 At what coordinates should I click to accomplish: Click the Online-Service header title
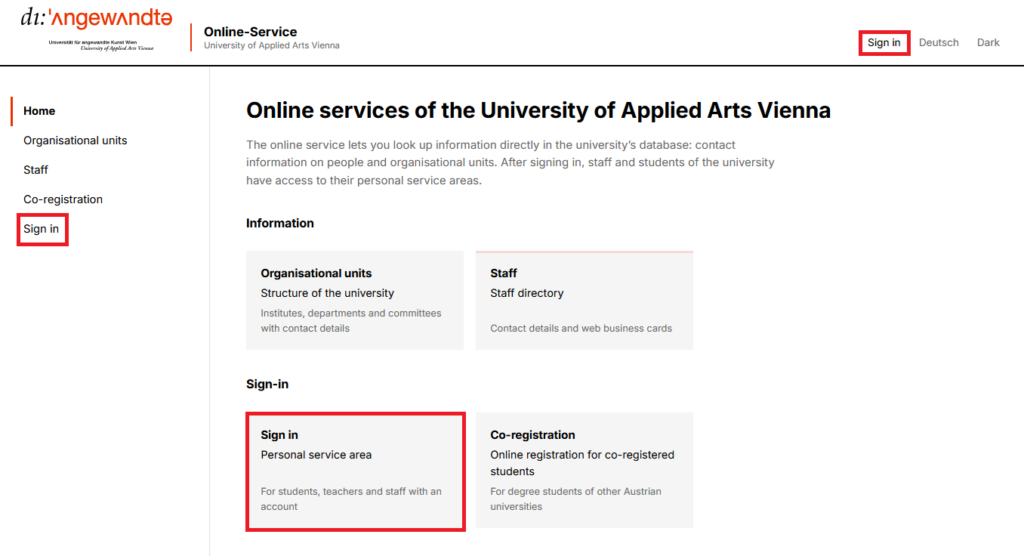point(250,31)
